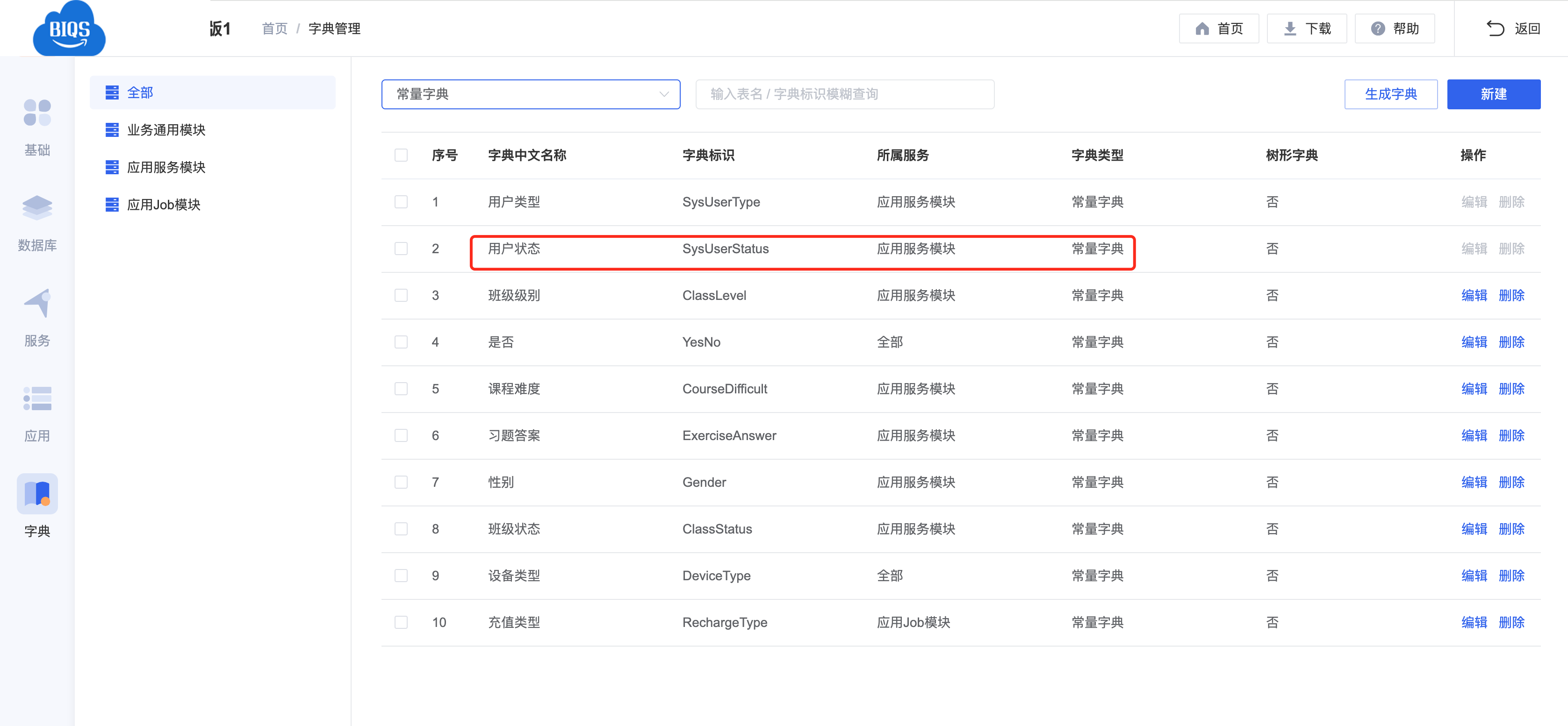Click the 下载 toolbar button
1568x726 pixels.
[x=1307, y=28]
